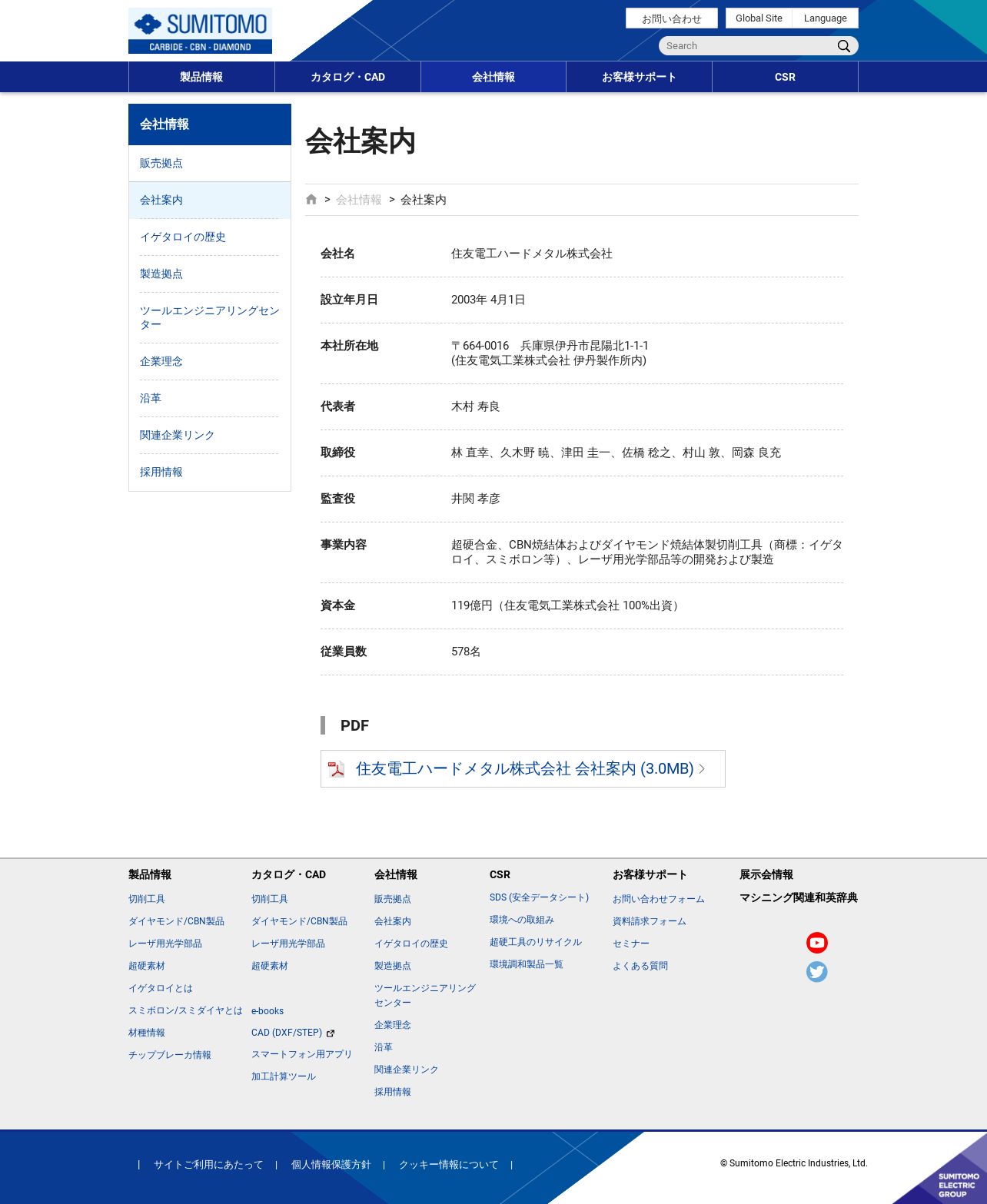Click footer スミボロン/スミダイヤとは link
Image resolution: width=987 pixels, height=1204 pixels.
click(185, 1010)
